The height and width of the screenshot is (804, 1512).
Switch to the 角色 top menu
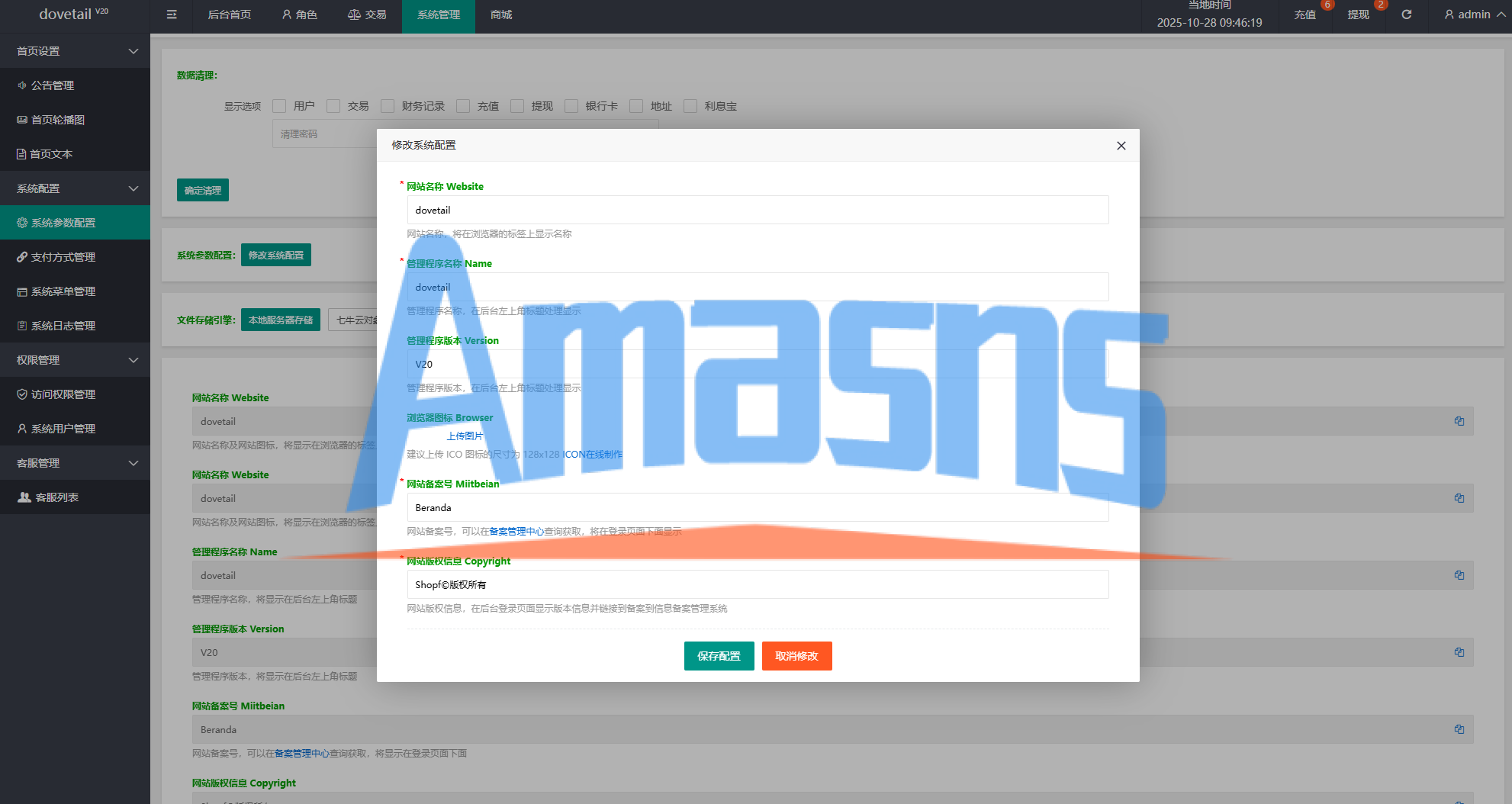pyautogui.click(x=300, y=14)
